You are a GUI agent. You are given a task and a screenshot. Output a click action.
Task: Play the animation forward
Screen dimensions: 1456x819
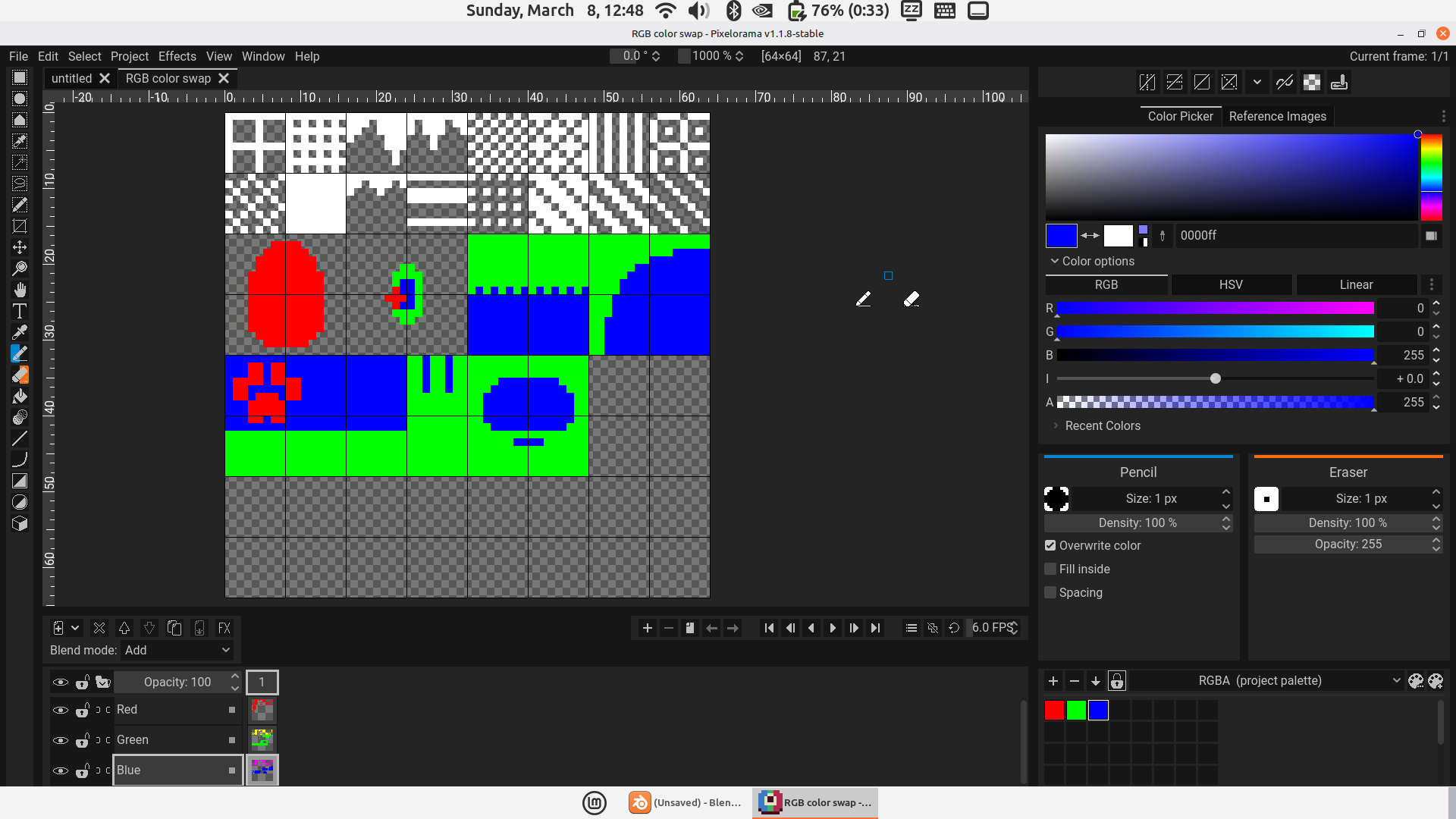(833, 628)
